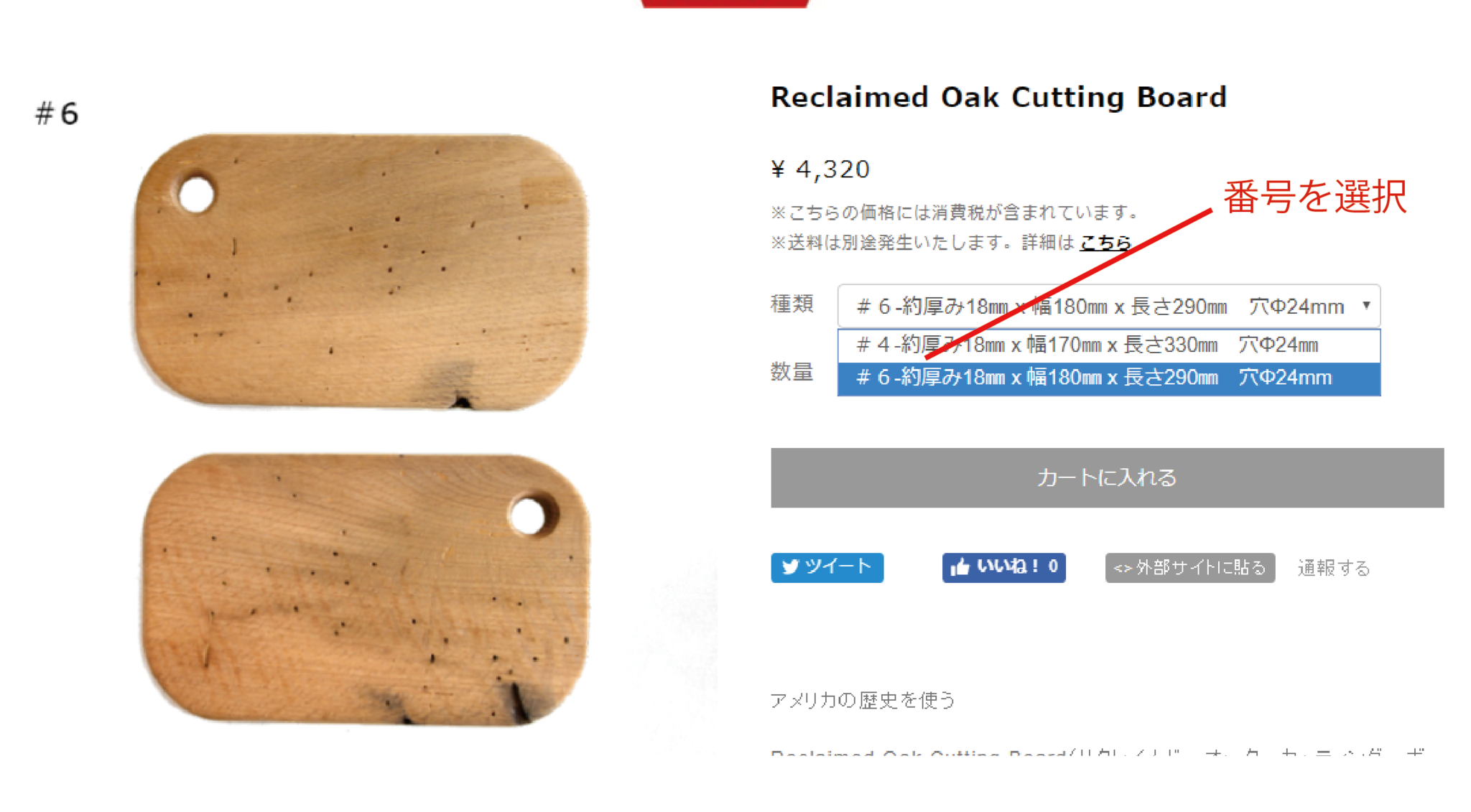Like the product with いいね！ button

[x=1003, y=567]
